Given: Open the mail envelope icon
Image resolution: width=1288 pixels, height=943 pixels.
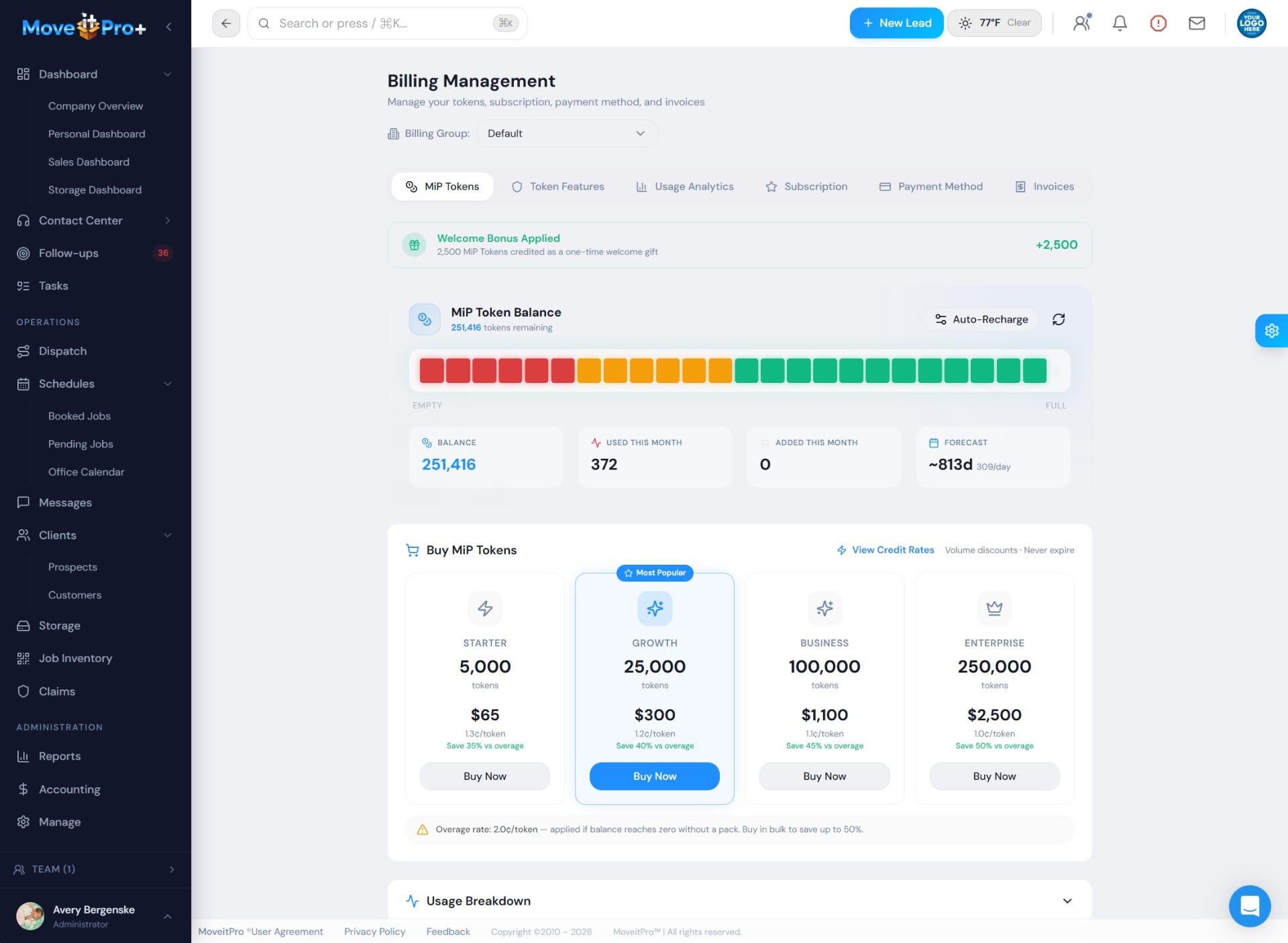Looking at the screenshot, I should pos(1197,23).
